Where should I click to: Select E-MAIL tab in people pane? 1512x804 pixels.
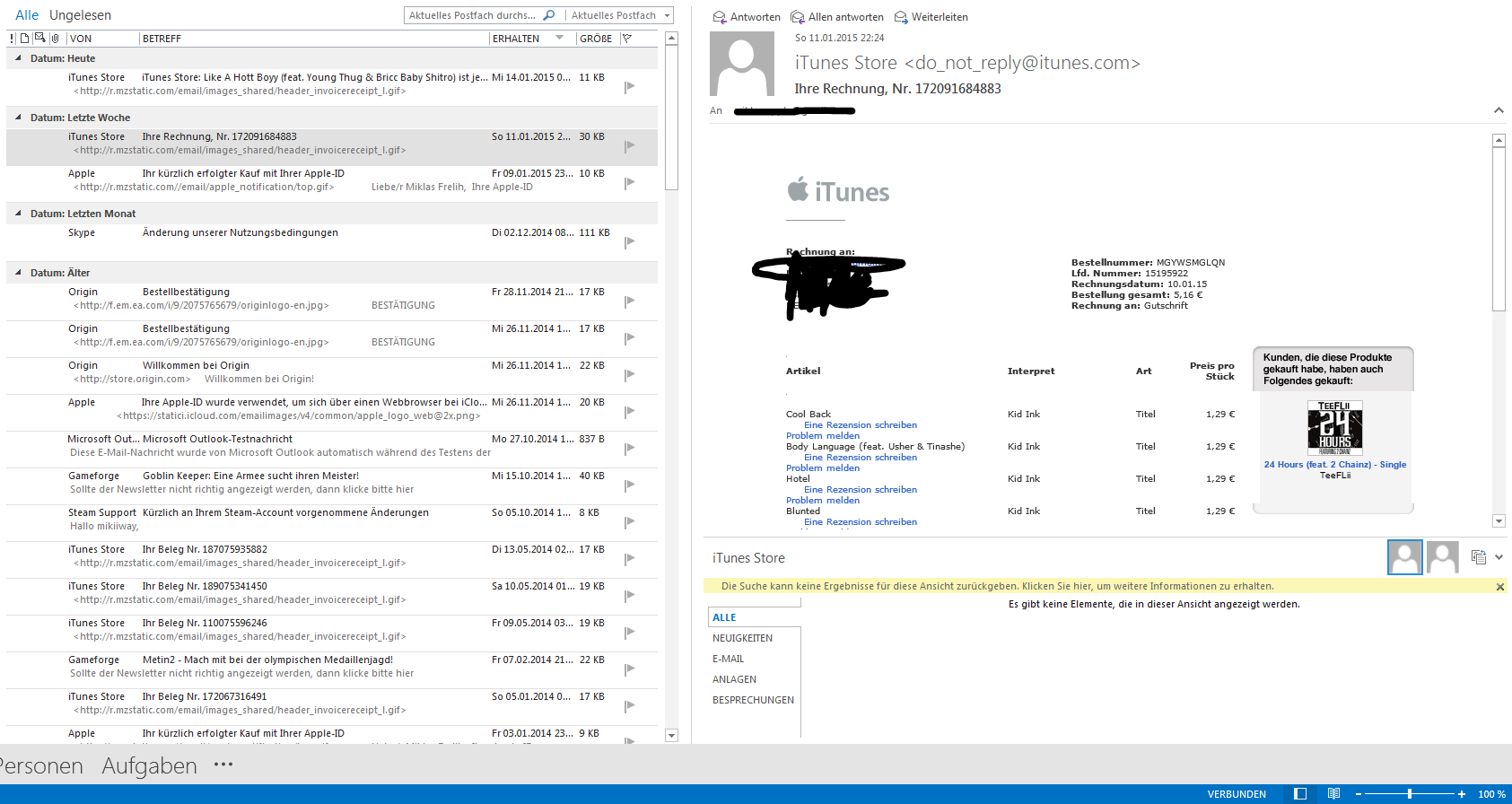pyautogui.click(x=728, y=659)
